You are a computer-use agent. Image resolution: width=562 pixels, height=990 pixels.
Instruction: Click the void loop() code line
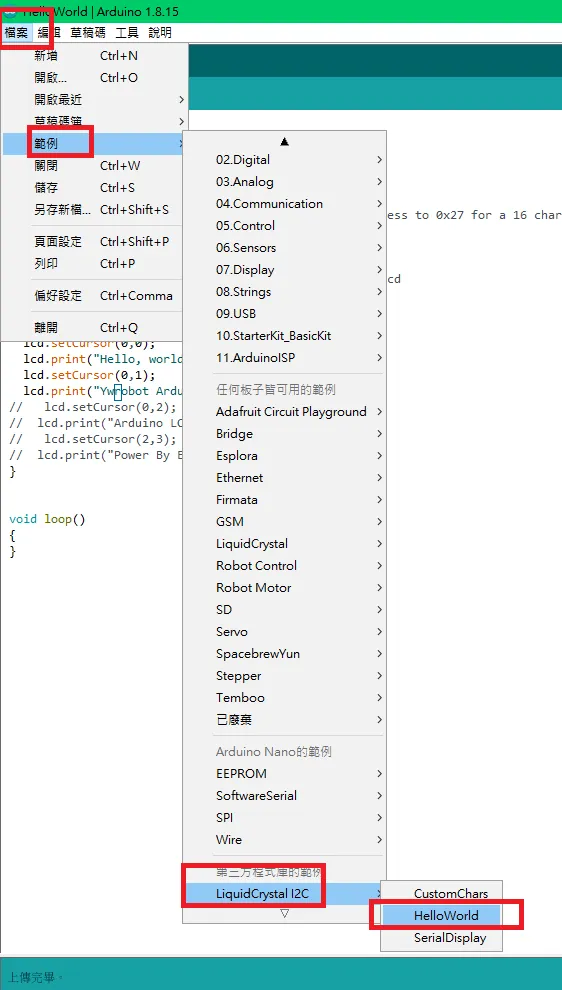[47, 520]
